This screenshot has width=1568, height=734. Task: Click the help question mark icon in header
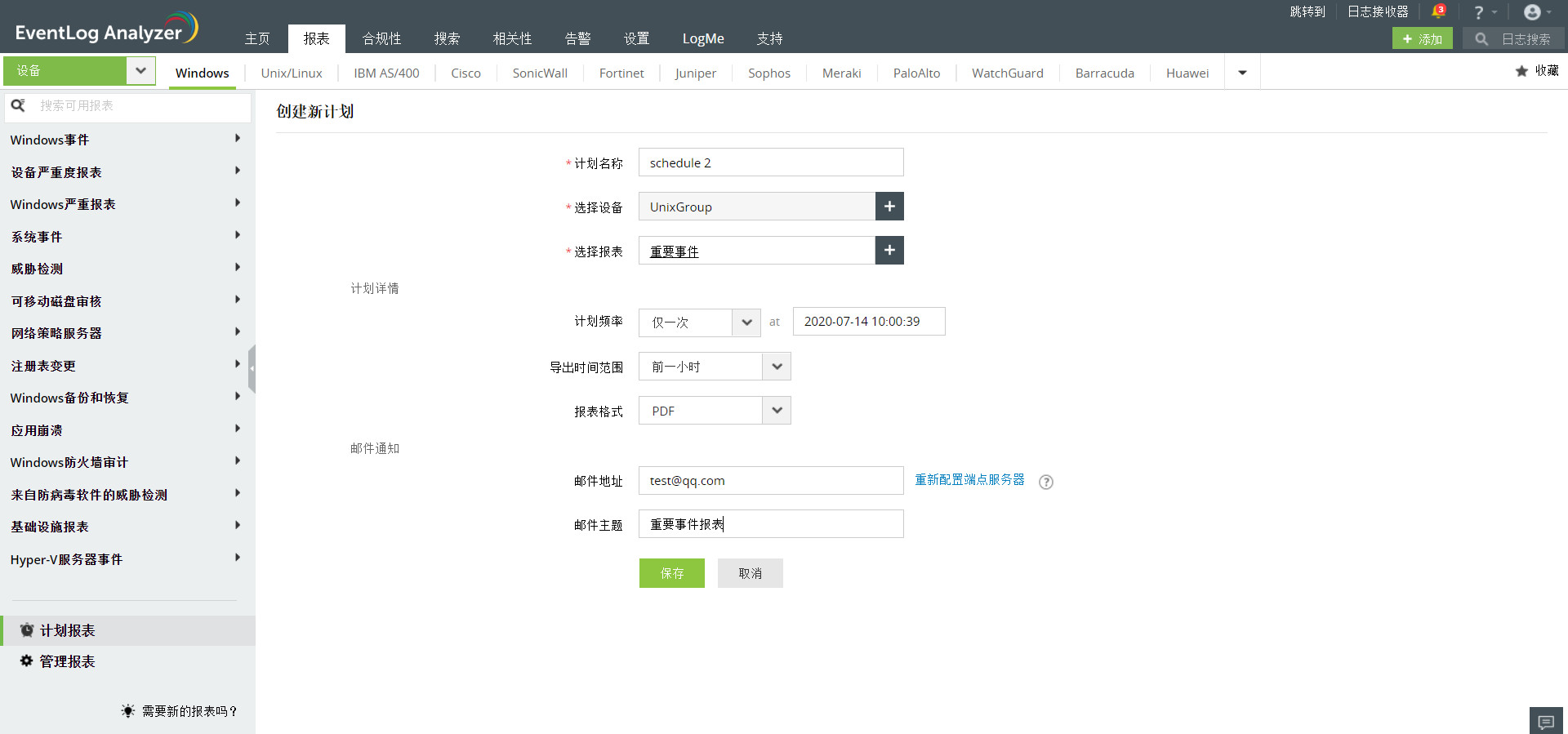click(1478, 12)
